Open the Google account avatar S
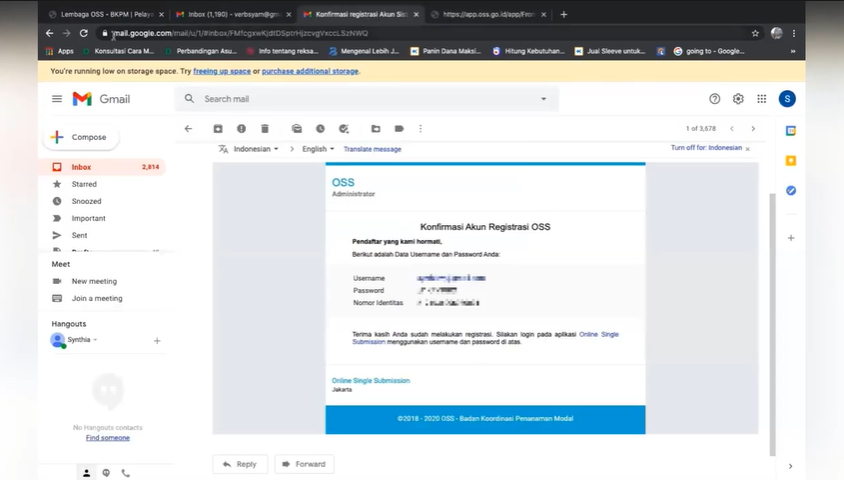 click(x=787, y=99)
